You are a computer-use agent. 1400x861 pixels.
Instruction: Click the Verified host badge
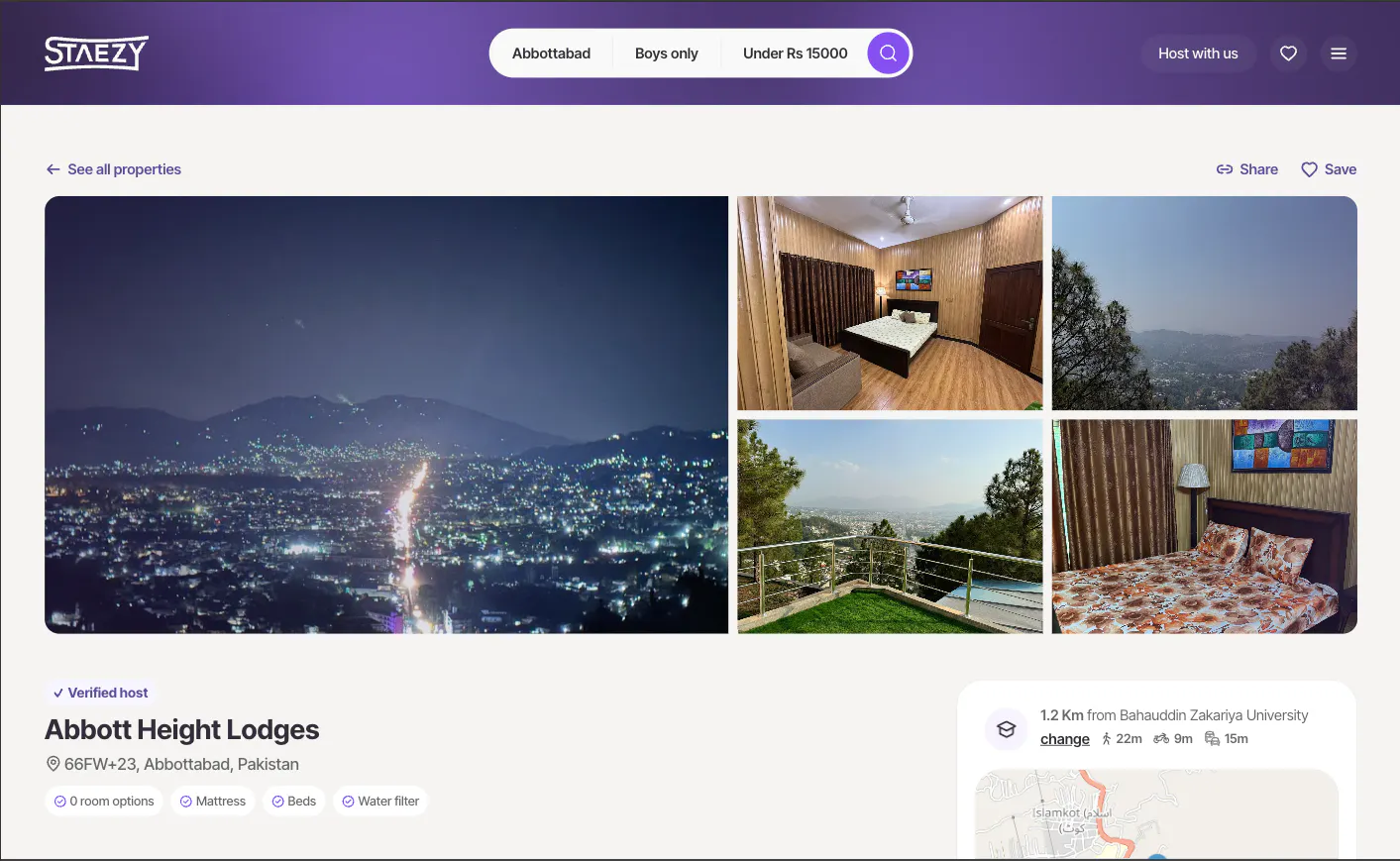101,693
